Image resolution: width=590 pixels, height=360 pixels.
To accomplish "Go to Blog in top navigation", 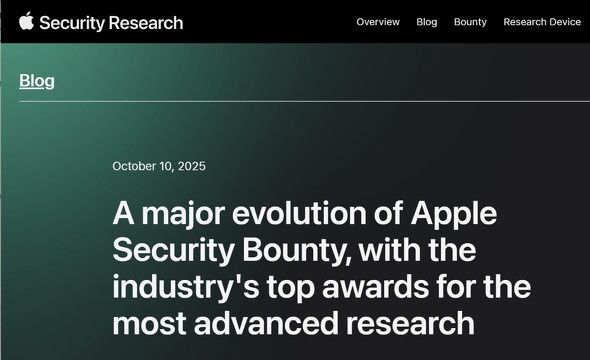I will [427, 22].
